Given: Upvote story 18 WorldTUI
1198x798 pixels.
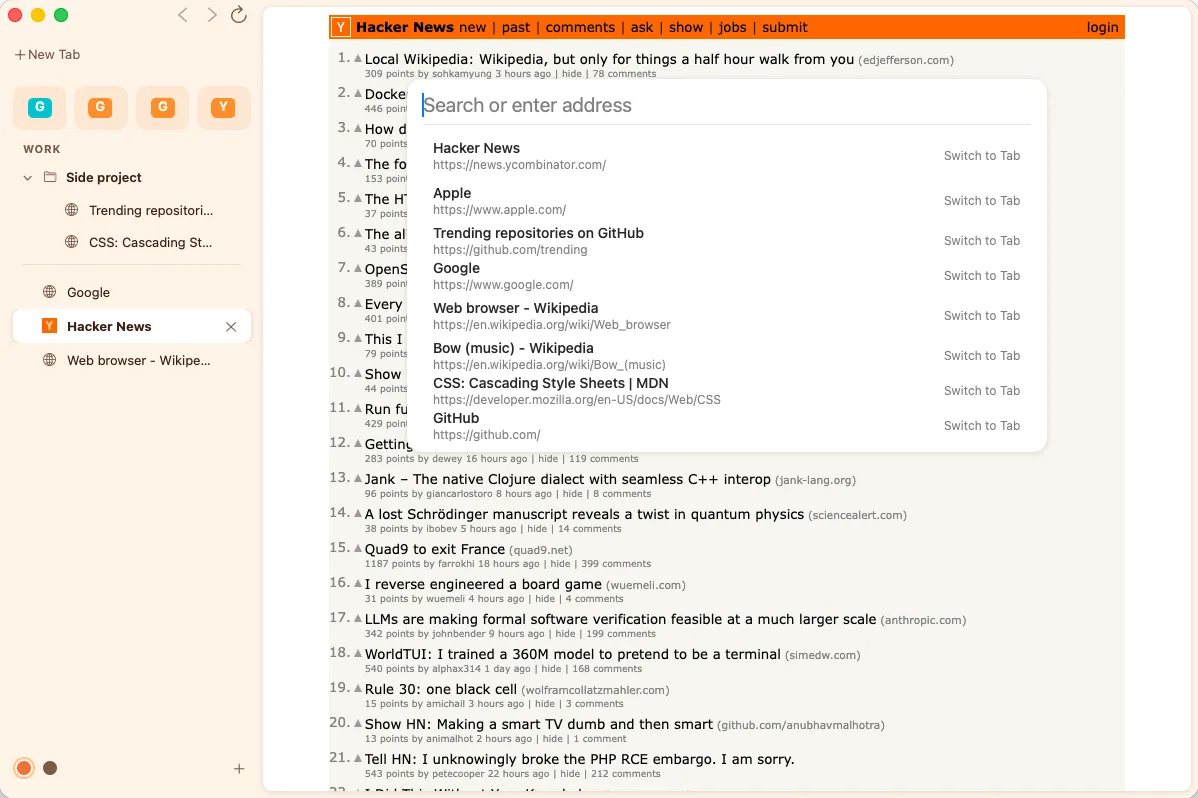Looking at the screenshot, I should coord(358,654).
